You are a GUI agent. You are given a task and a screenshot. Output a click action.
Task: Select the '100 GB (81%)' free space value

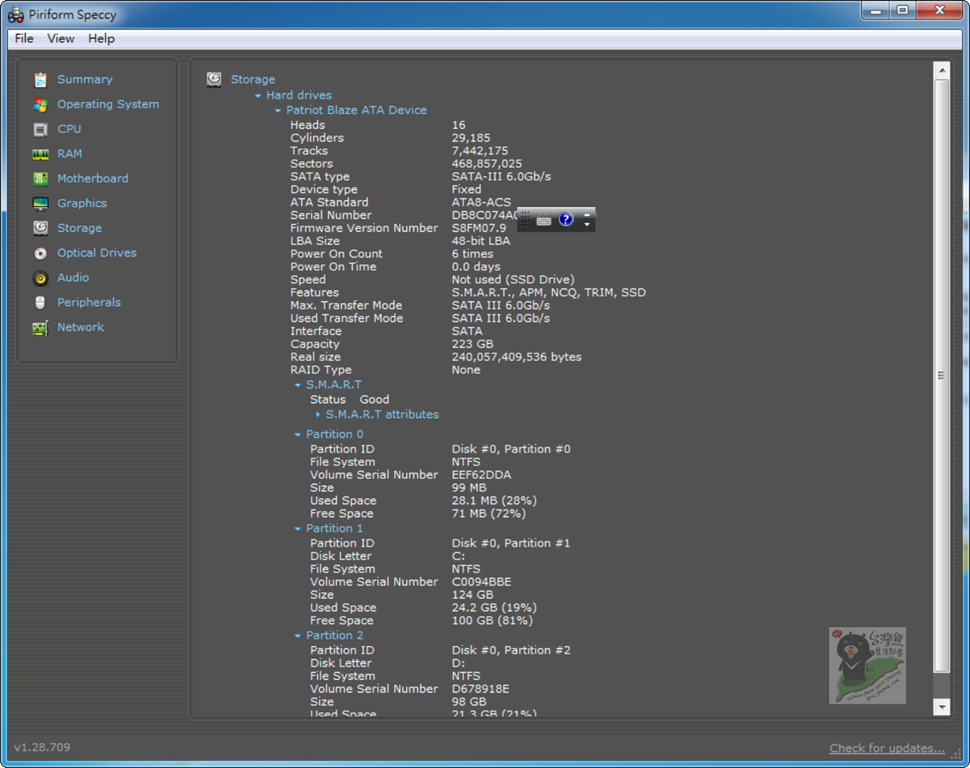point(492,621)
